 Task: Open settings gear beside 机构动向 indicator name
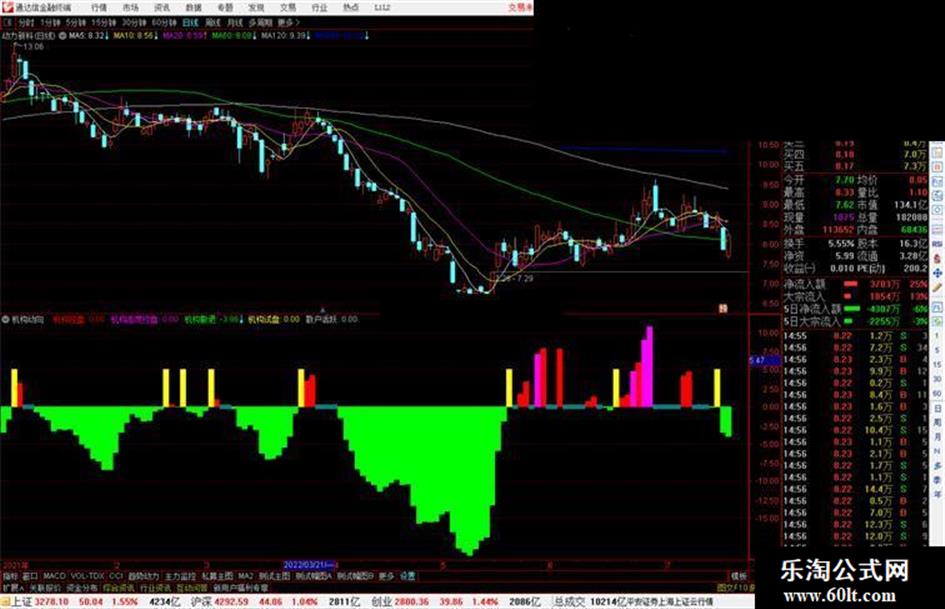(6, 319)
